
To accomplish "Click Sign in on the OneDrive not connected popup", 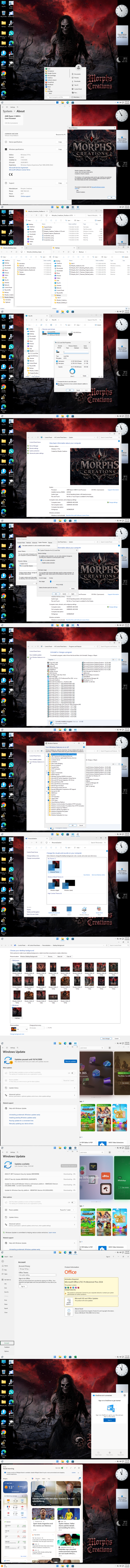I will [x=109, y=1420].
